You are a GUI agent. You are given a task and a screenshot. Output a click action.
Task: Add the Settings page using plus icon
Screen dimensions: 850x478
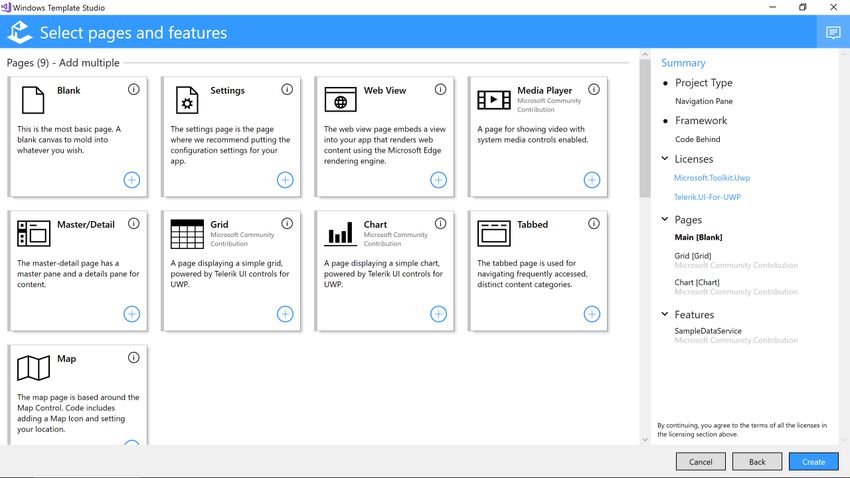285,180
